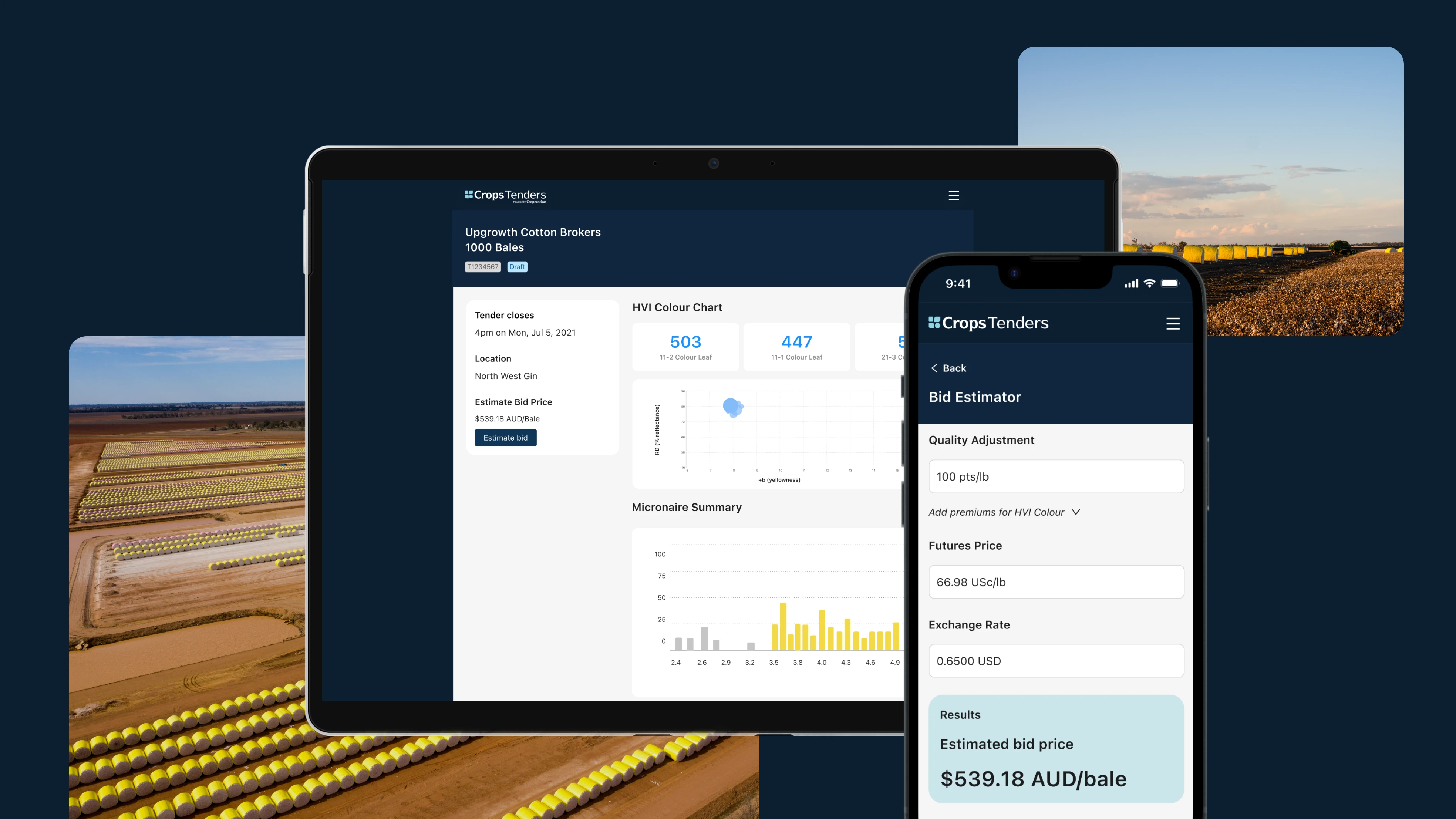
Task: Tap the back chevron arrow above Bid Estimator
Action: [934, 368]
